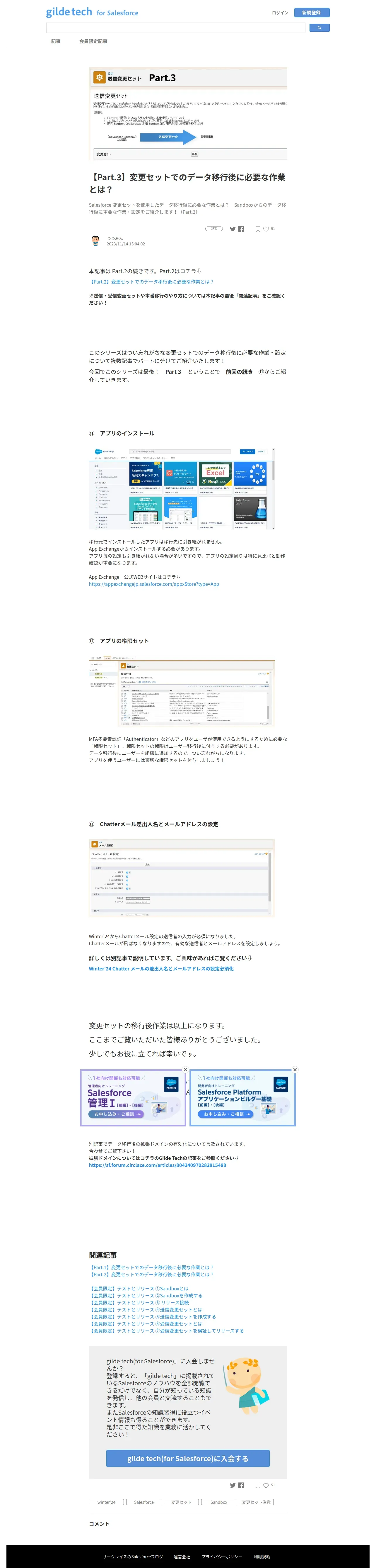Open footer プライバシーポリシー link
Screen dimensions: 376x1568
coord(222,1557)
